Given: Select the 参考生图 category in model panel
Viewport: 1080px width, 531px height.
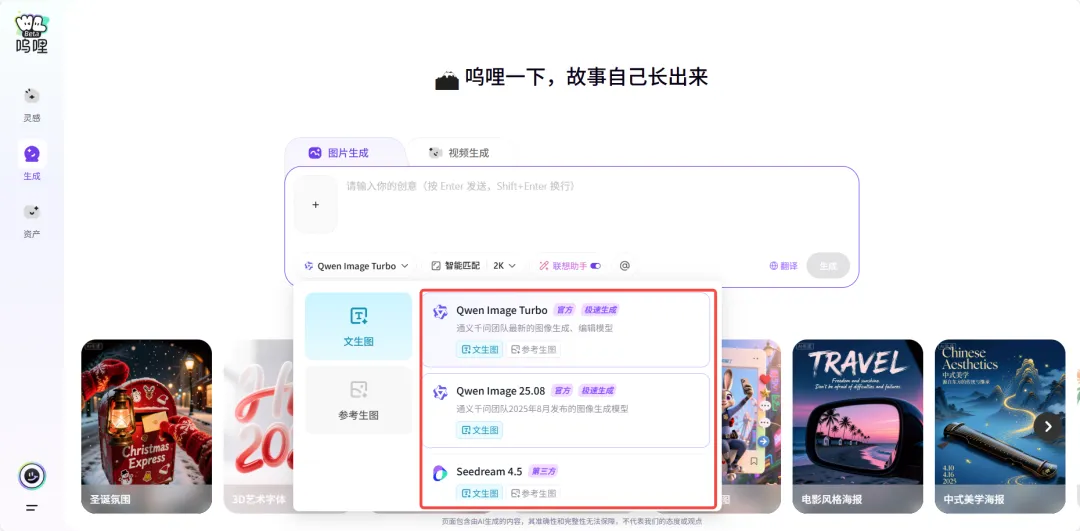Looking at the screenshot, I should 358,400.
